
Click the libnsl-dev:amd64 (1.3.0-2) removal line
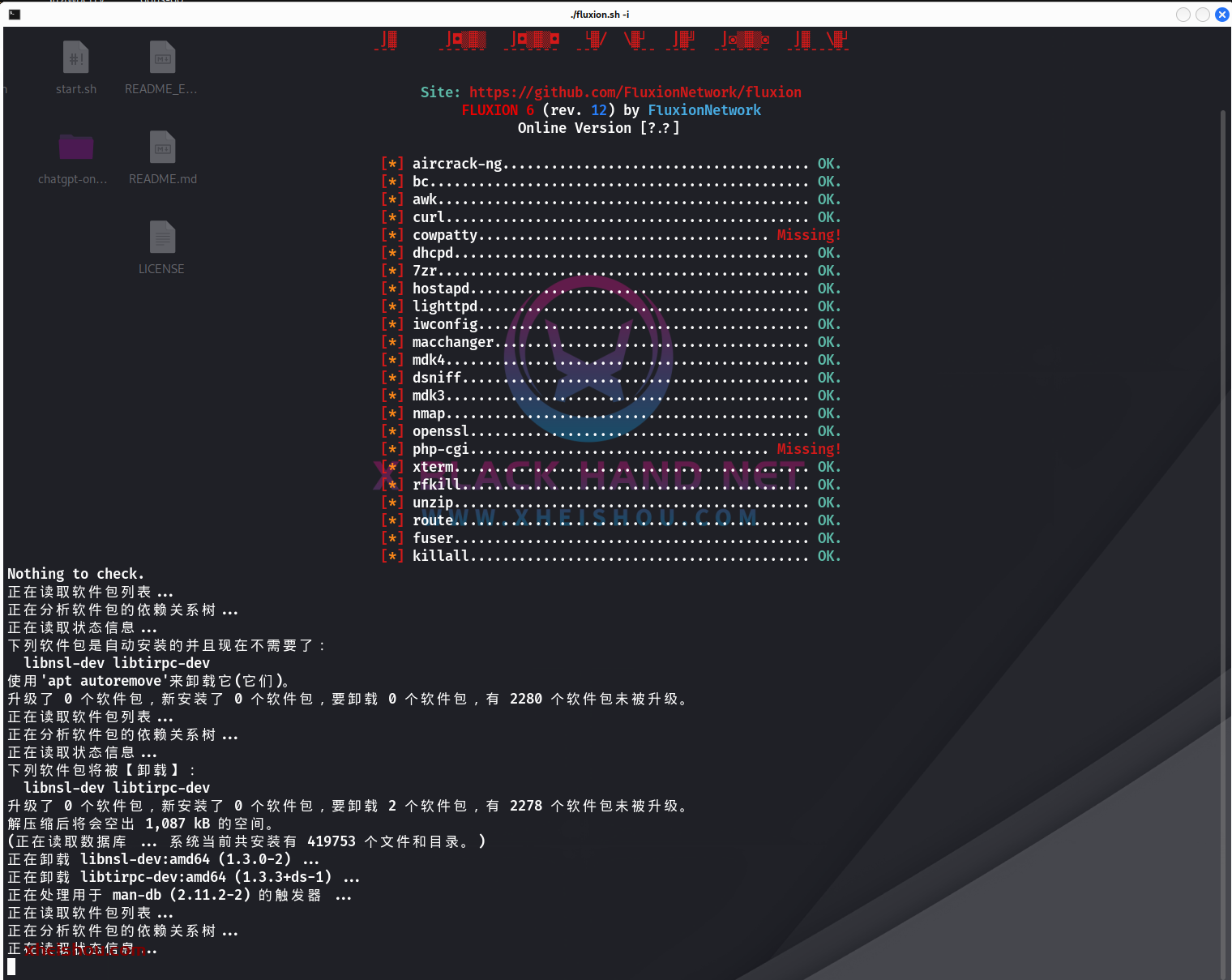coord(164,859)
